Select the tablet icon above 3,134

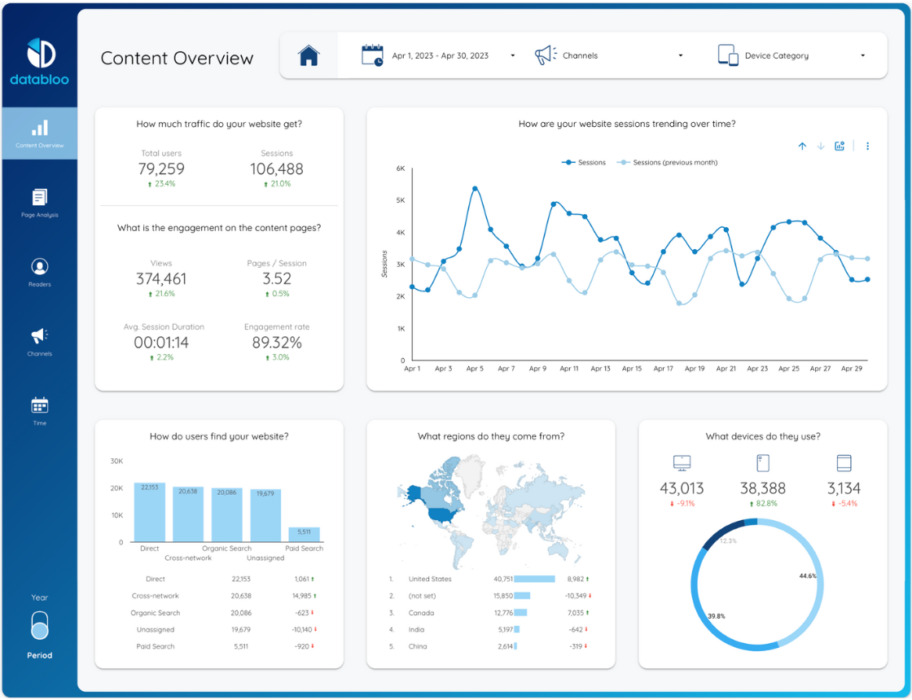[845, 462]
